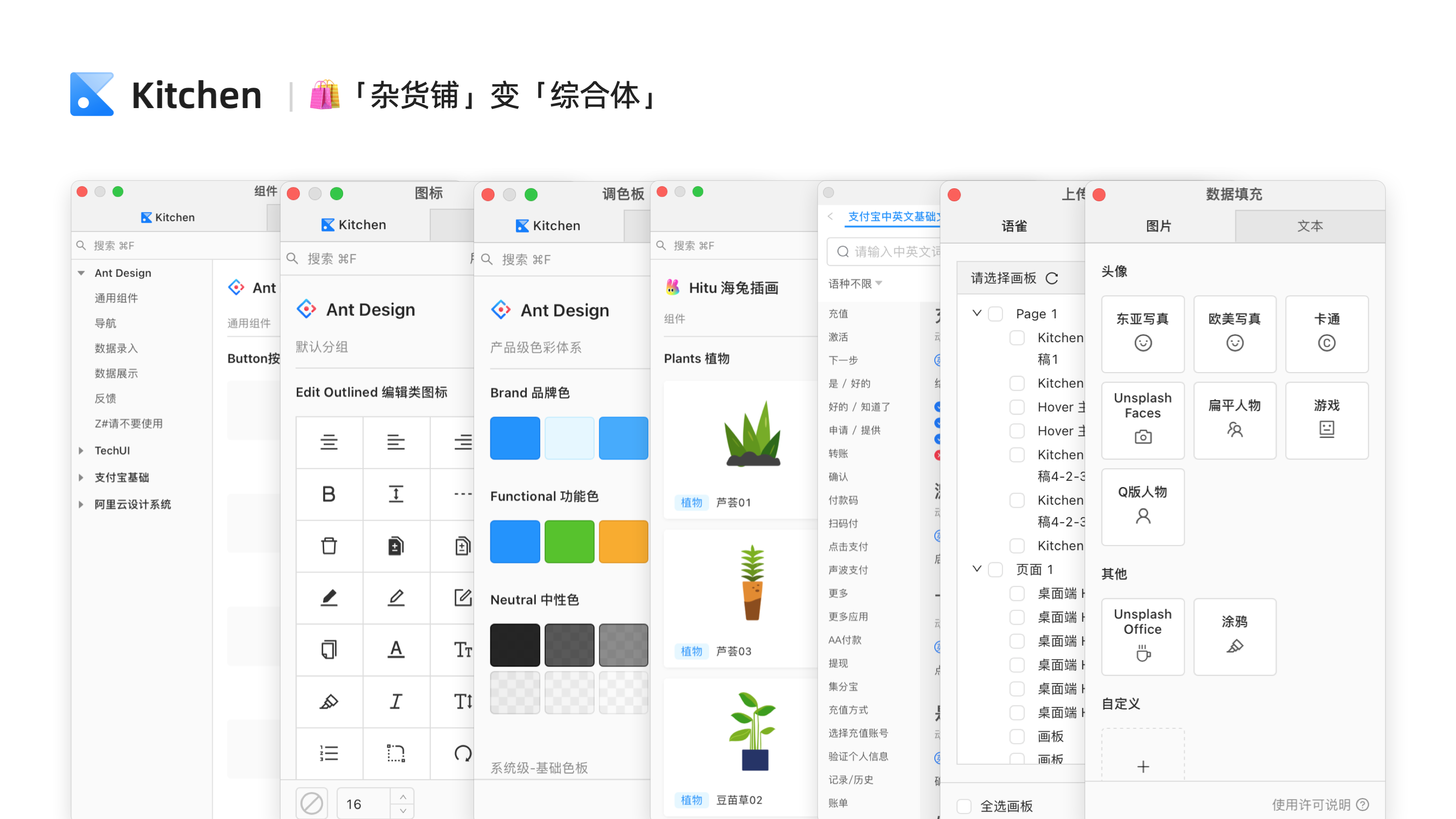1456x819 pixels.
Task: Decrease icon size with the down stepper
Action: [402, 811]
